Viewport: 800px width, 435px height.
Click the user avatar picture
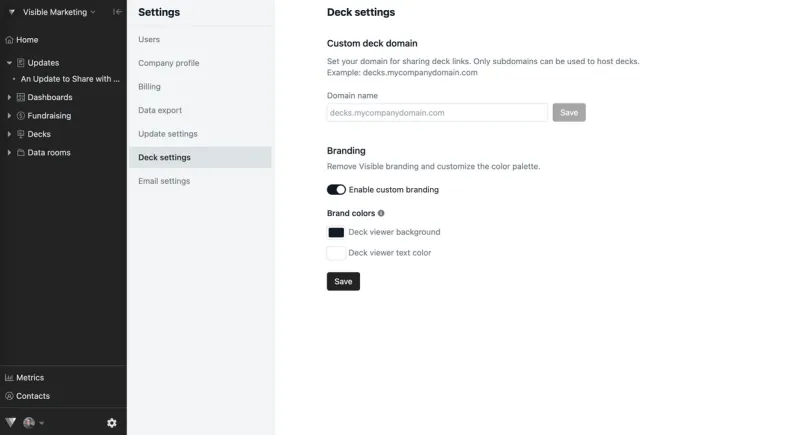(x=29, y=423)
